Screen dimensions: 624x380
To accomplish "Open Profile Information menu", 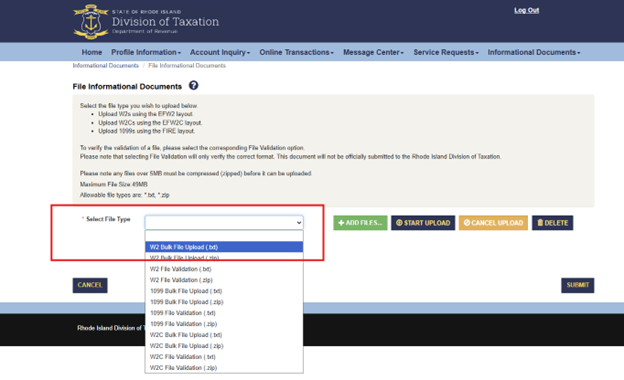I will (146, 52).
